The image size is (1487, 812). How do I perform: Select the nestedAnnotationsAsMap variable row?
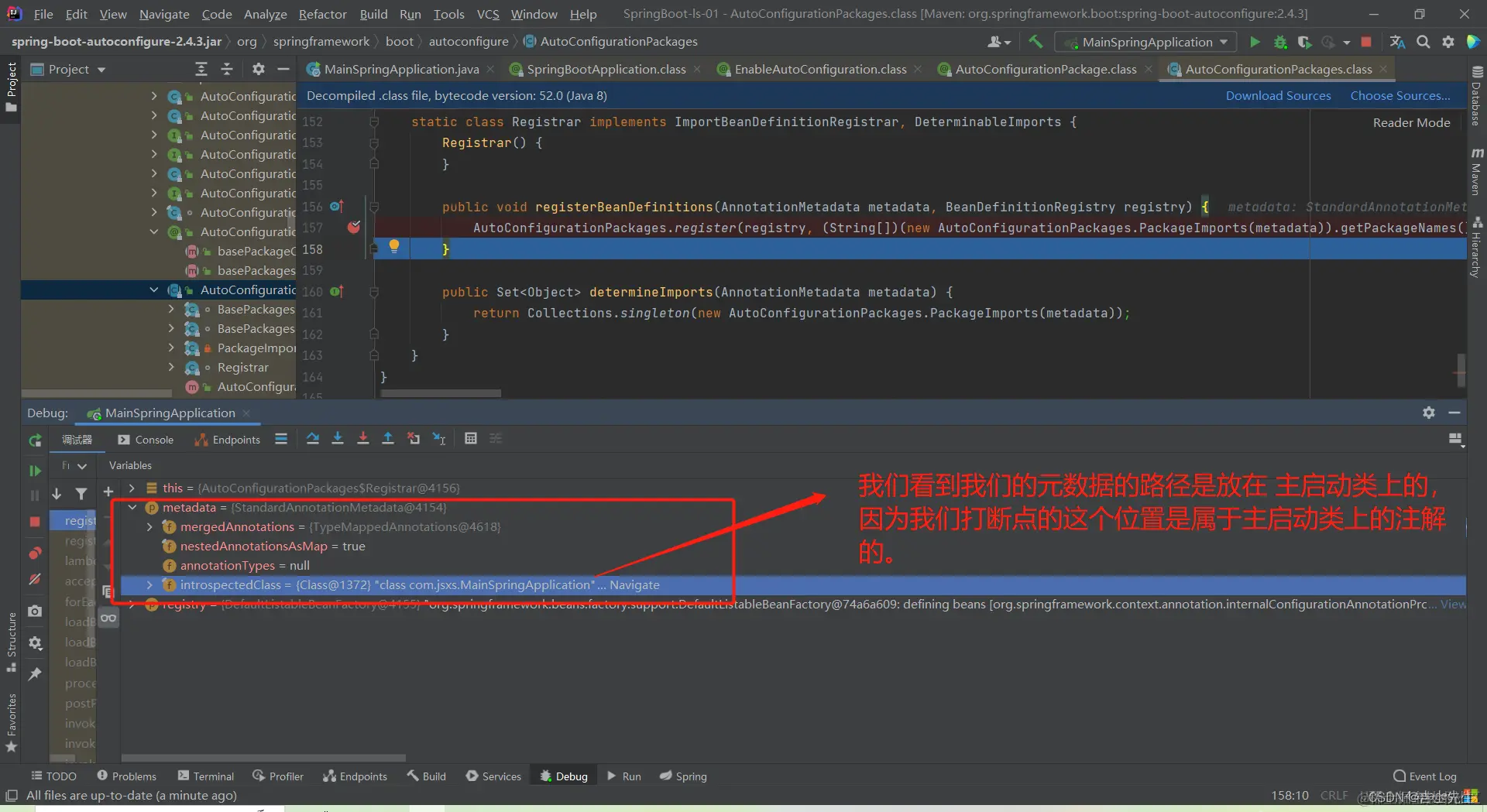[x=792, y=546]
